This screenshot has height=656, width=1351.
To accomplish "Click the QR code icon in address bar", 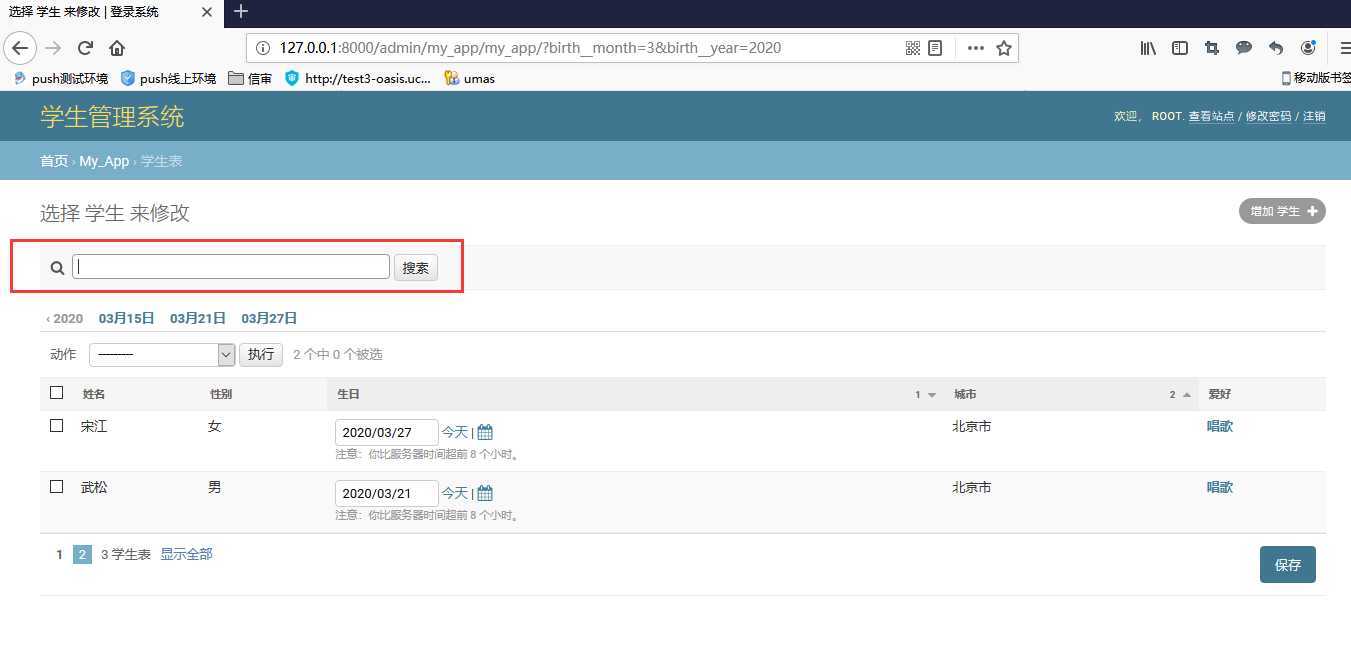I will tap(912, 48).
